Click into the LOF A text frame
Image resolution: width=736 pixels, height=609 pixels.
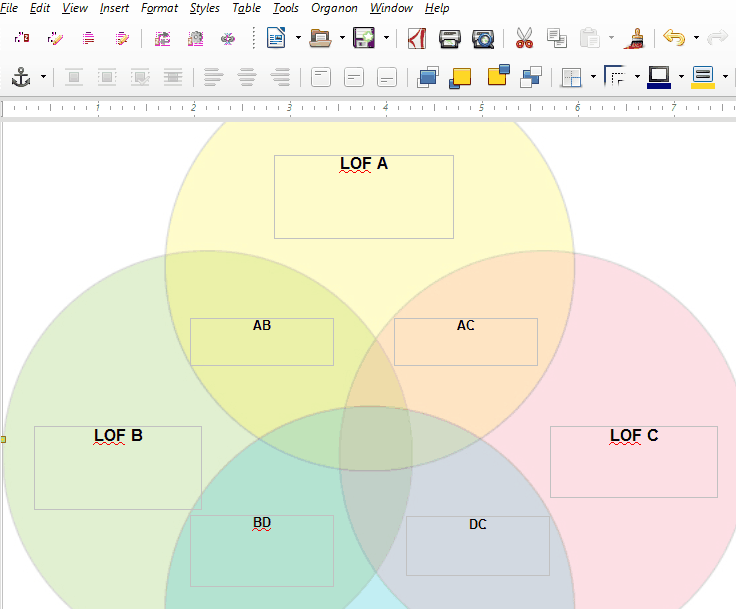click(364, 197)
